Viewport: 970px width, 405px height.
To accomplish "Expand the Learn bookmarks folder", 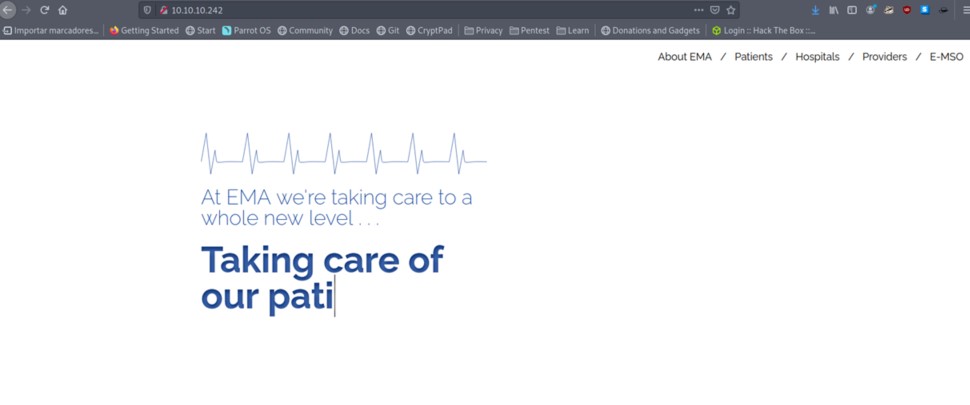I will pyautogui.click(x=572, y=30).
